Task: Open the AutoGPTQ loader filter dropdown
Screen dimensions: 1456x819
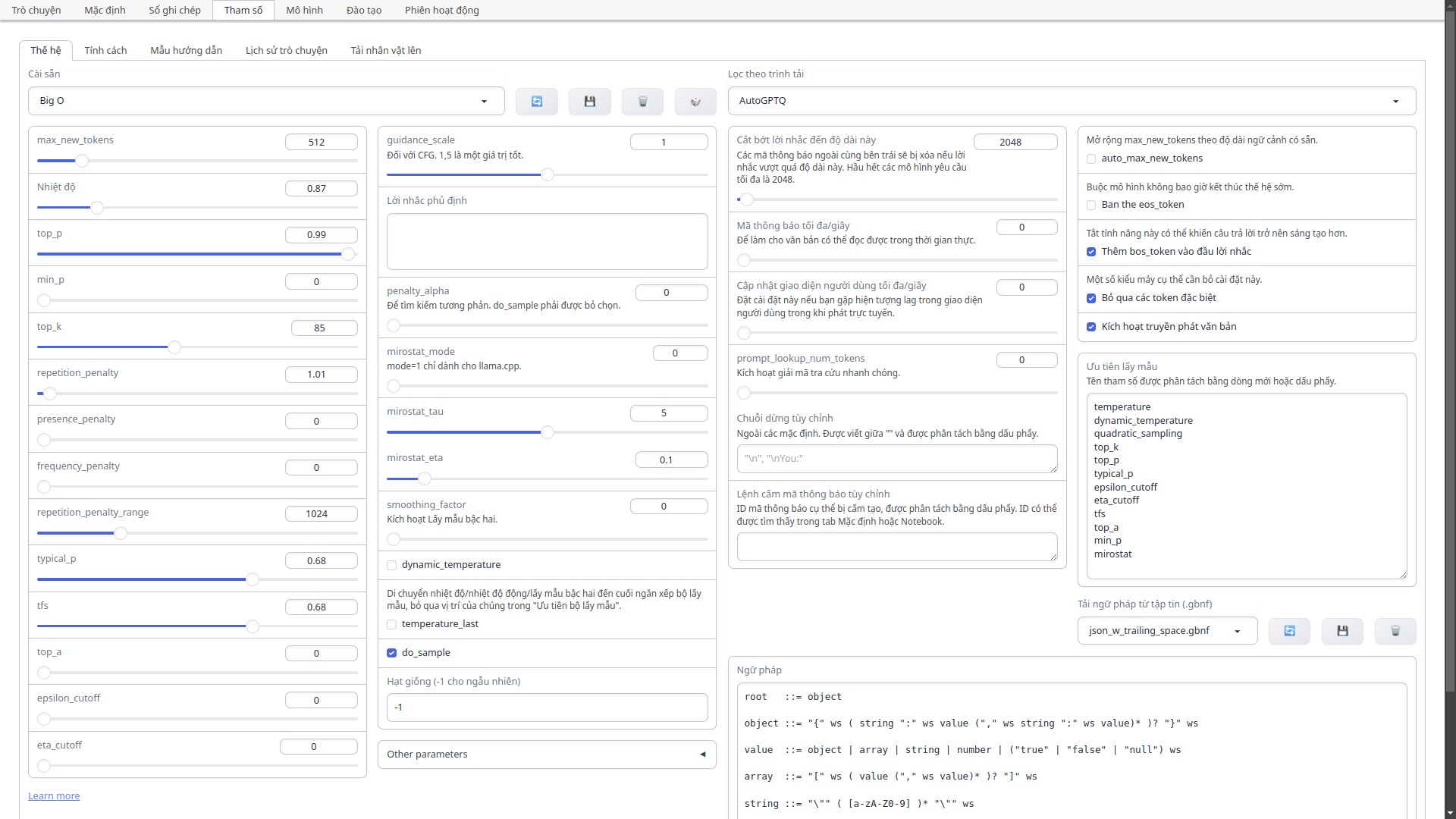Action: point(1071,101)
